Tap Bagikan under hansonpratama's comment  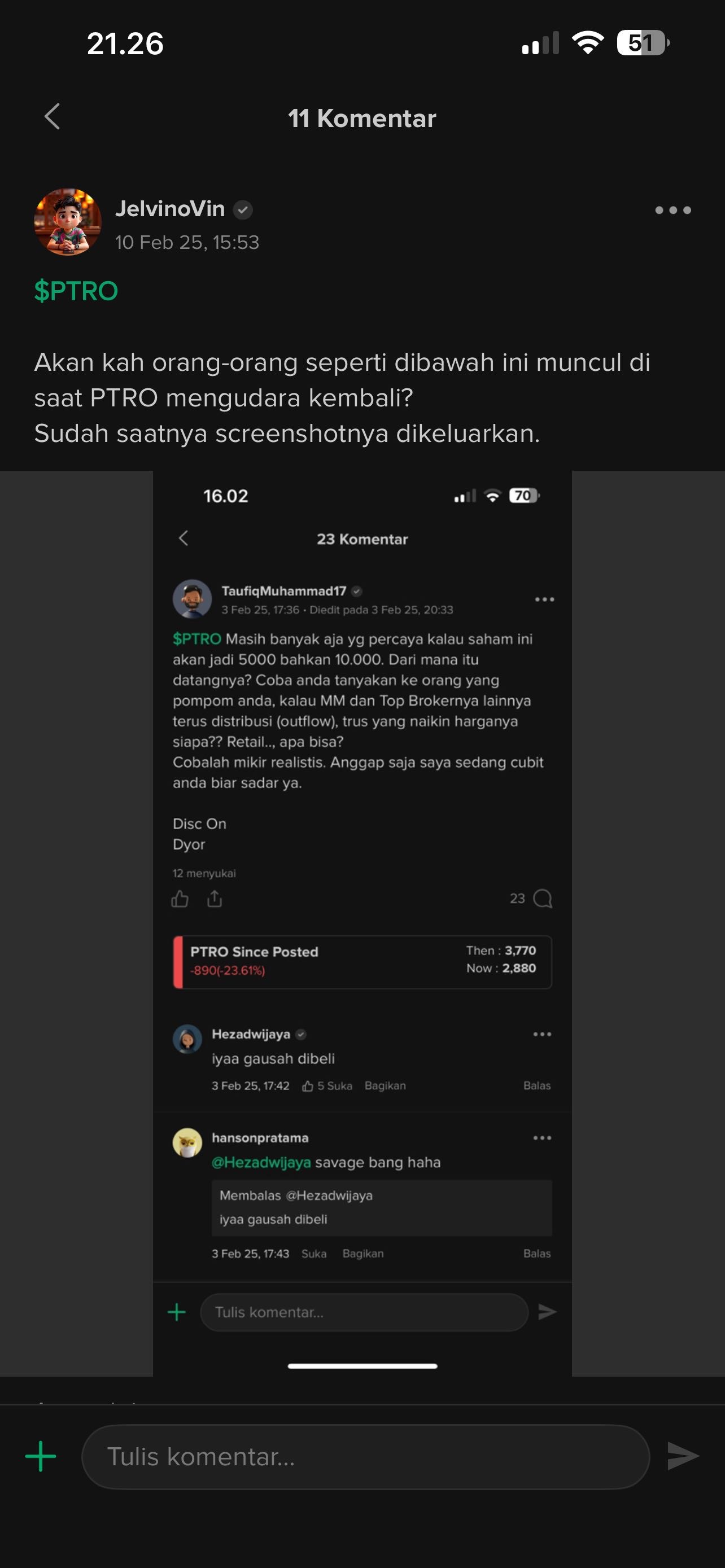[363, 1253]
